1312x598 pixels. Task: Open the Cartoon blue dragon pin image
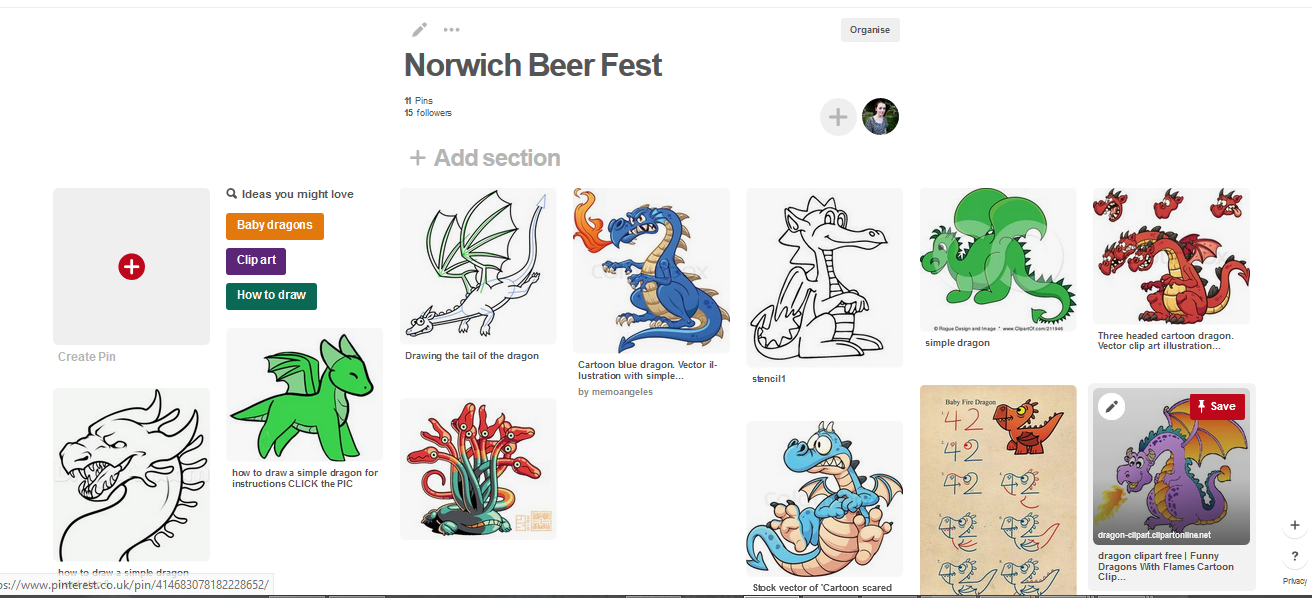(651, 271)
